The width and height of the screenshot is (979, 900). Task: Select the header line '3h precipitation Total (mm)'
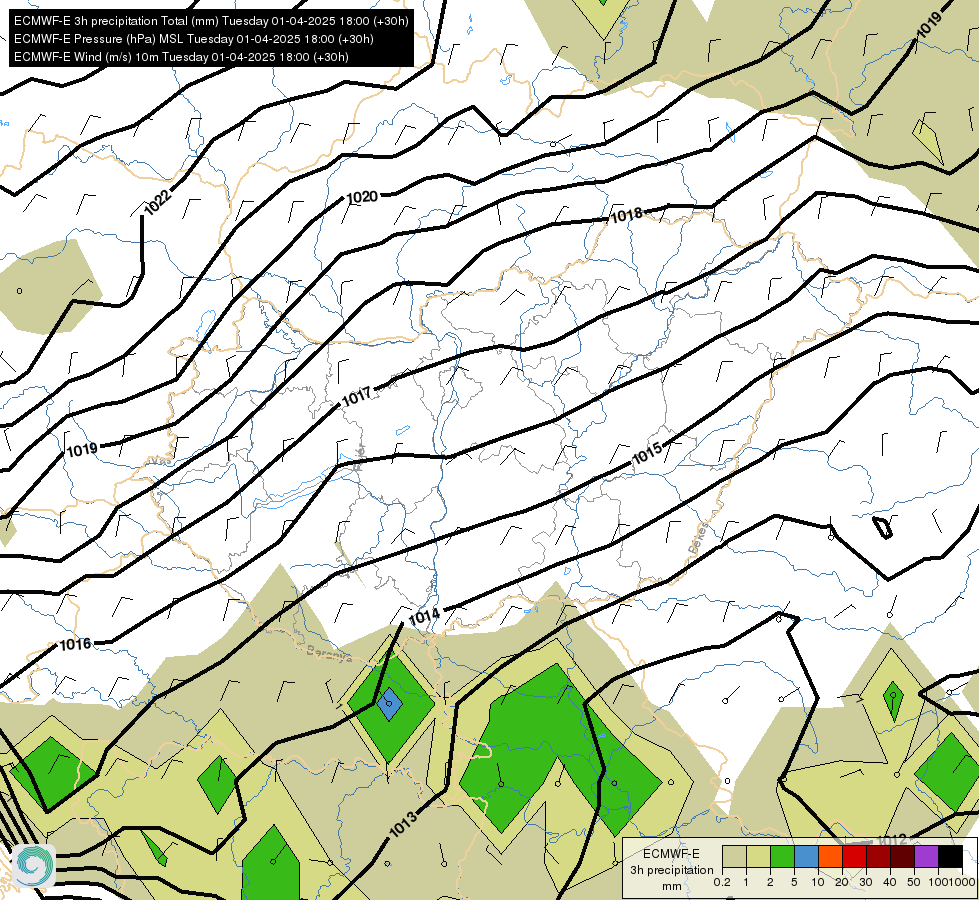pyautogui.click(x=210, y=21)
